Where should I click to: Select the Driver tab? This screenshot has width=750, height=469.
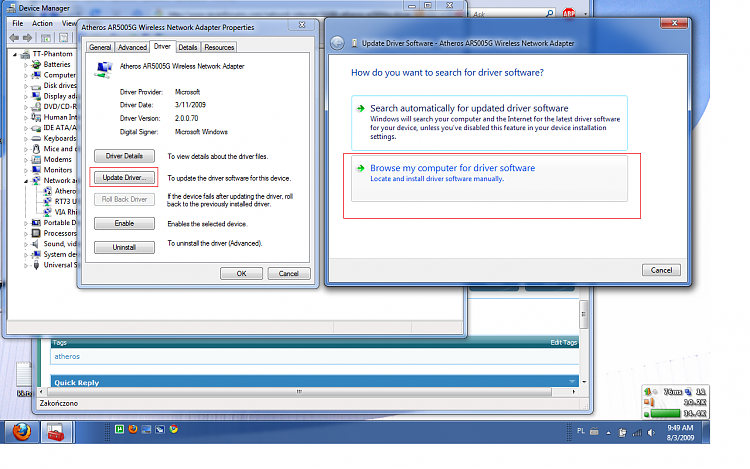coord(162,46)
